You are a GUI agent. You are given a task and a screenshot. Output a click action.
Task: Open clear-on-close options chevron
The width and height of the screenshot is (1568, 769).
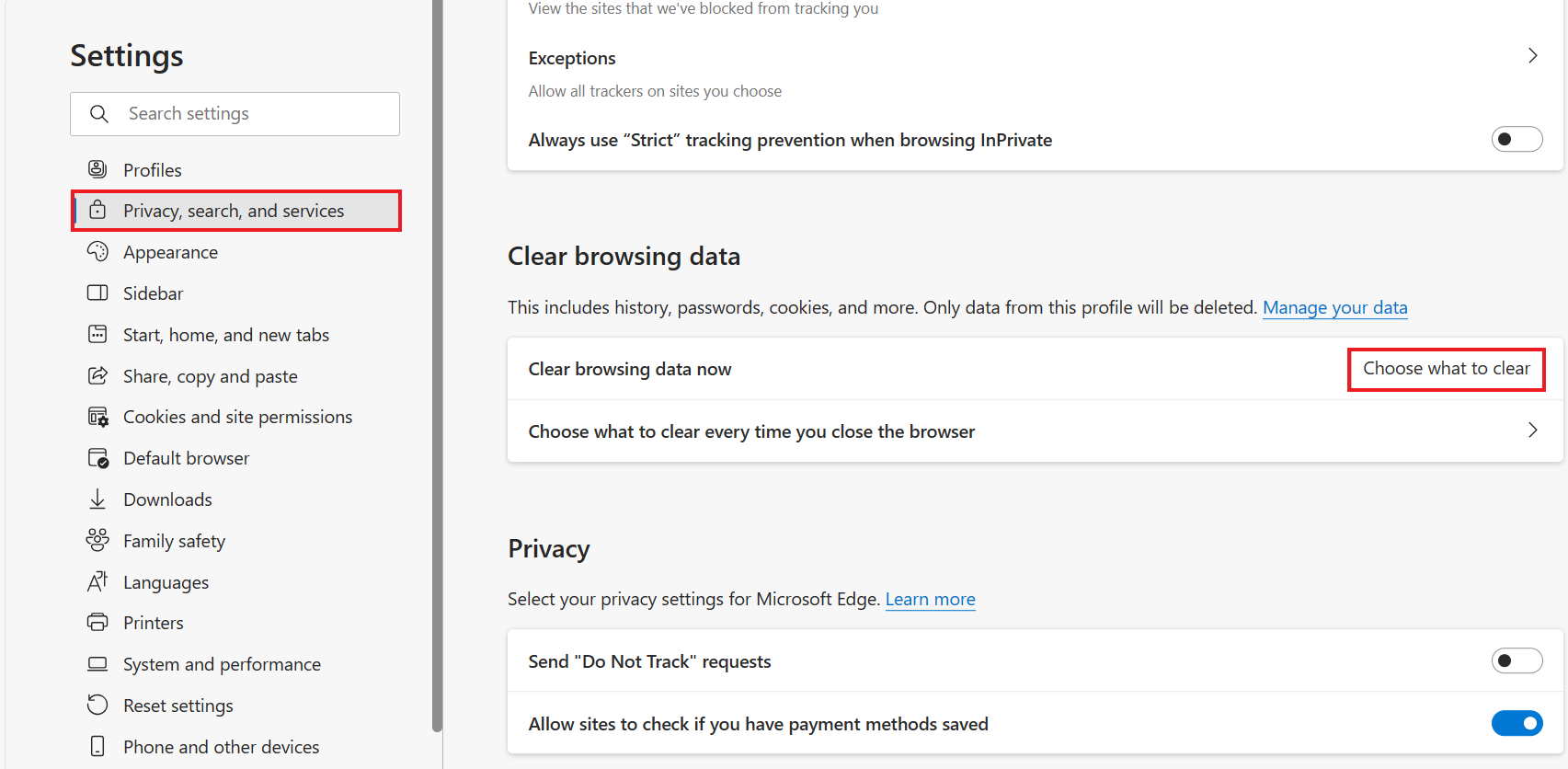[1532, 430]
